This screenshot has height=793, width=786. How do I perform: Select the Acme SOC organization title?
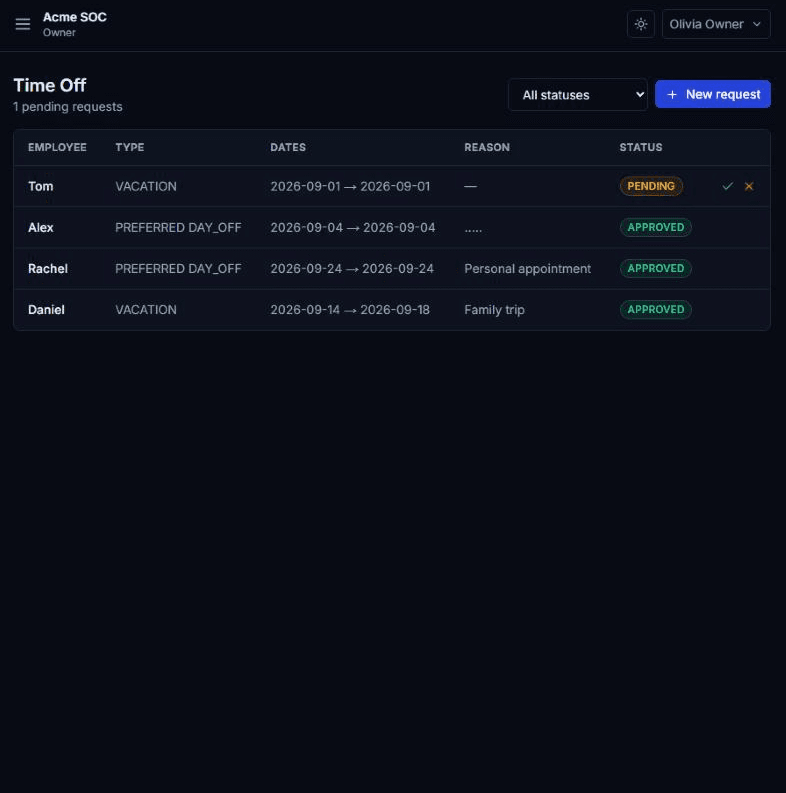point(75,17)
